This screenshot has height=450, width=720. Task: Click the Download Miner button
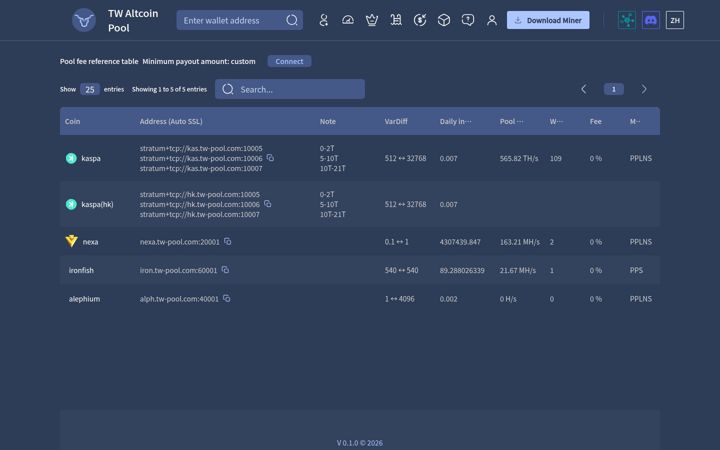coord(548,20)
